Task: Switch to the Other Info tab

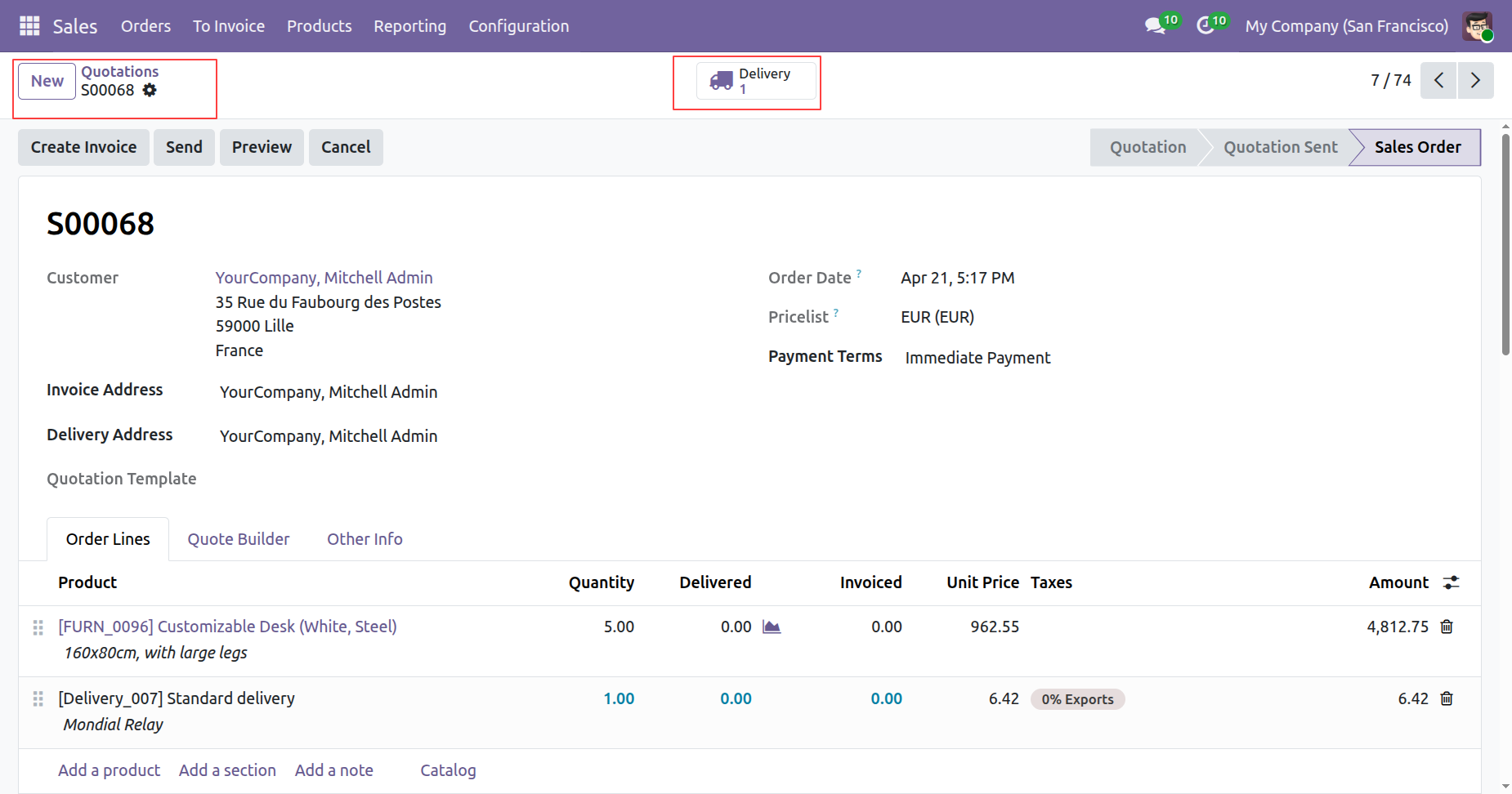Action: tap(365, 539)
